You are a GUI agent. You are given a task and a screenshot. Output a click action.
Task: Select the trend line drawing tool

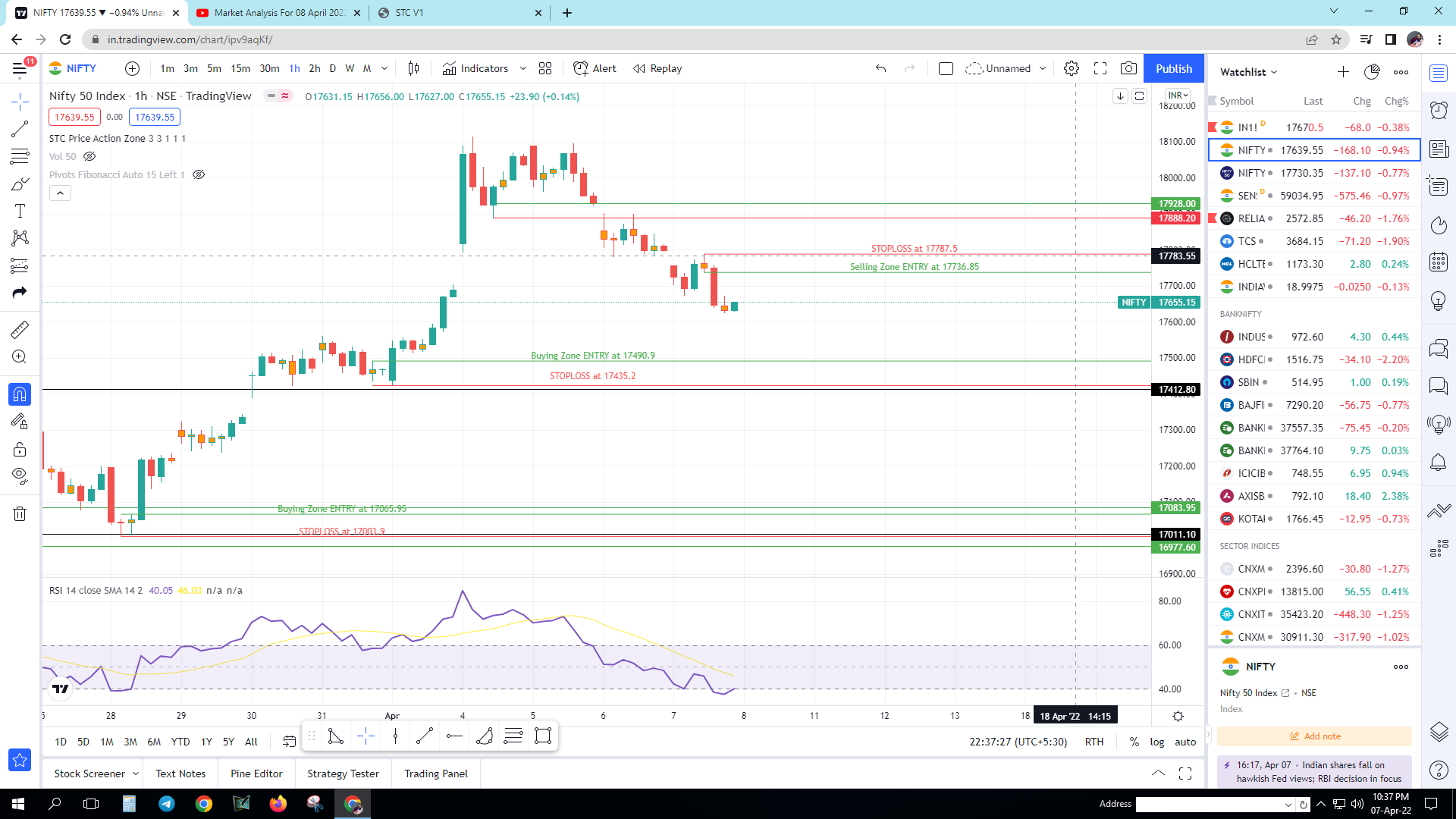coord(20,129)
